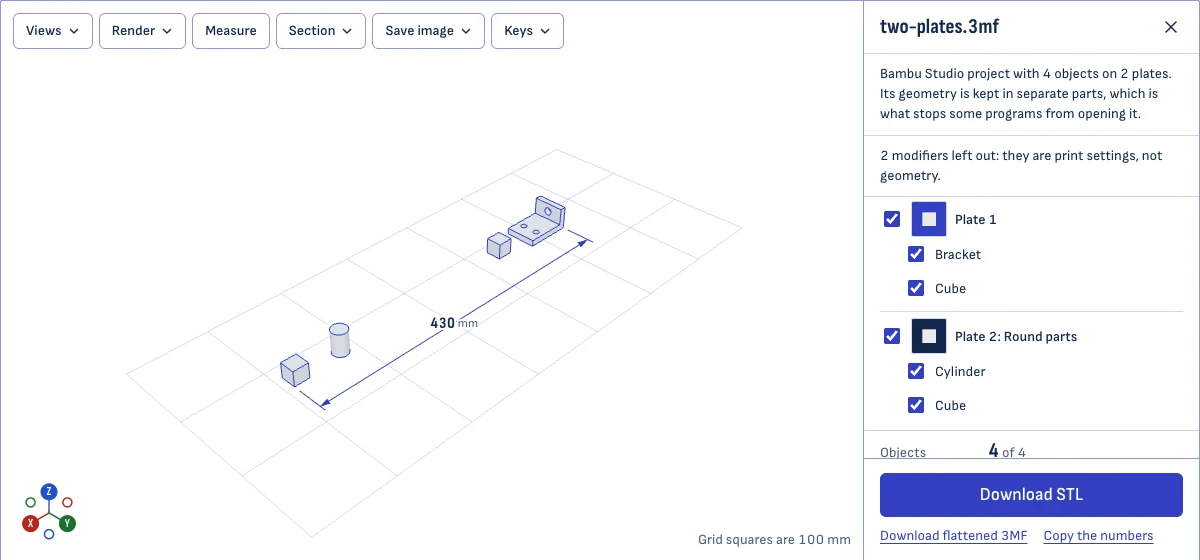The image size is (1200, 560).
Task: Click the hollow green negative-Y gizmo circle
Action: point(31,502)
